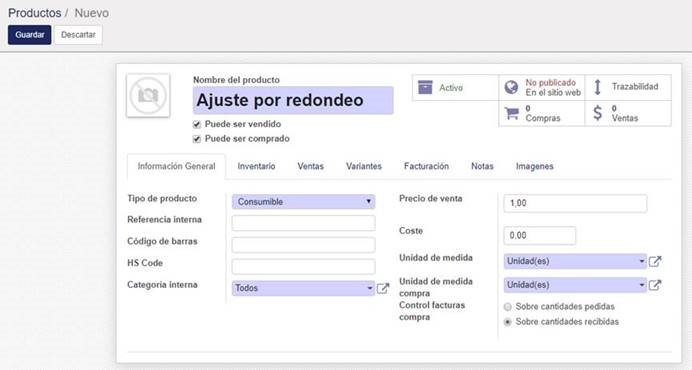Switch to the Facturación tab
Screen dimensions: 692x370
pos(426,166)
